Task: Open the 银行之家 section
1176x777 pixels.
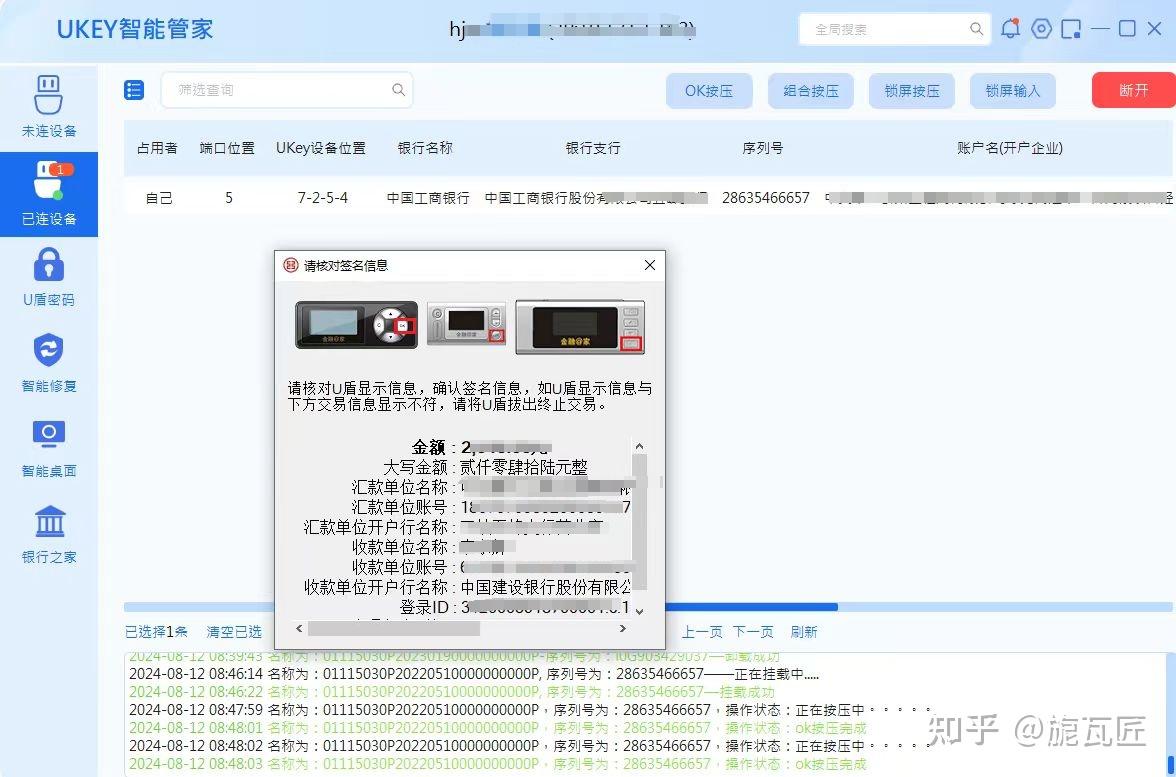Action: (x=48, y=535)
